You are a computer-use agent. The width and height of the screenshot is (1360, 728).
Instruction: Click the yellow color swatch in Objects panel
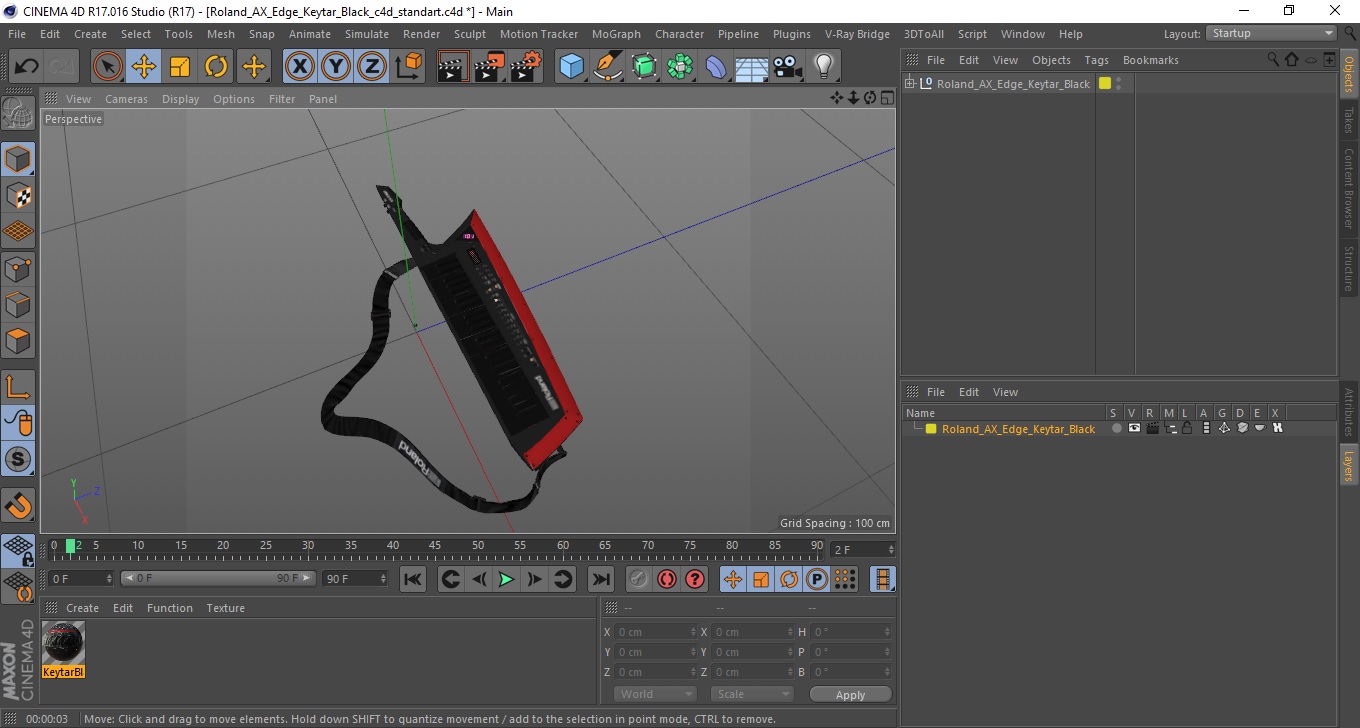point(1105,83)
